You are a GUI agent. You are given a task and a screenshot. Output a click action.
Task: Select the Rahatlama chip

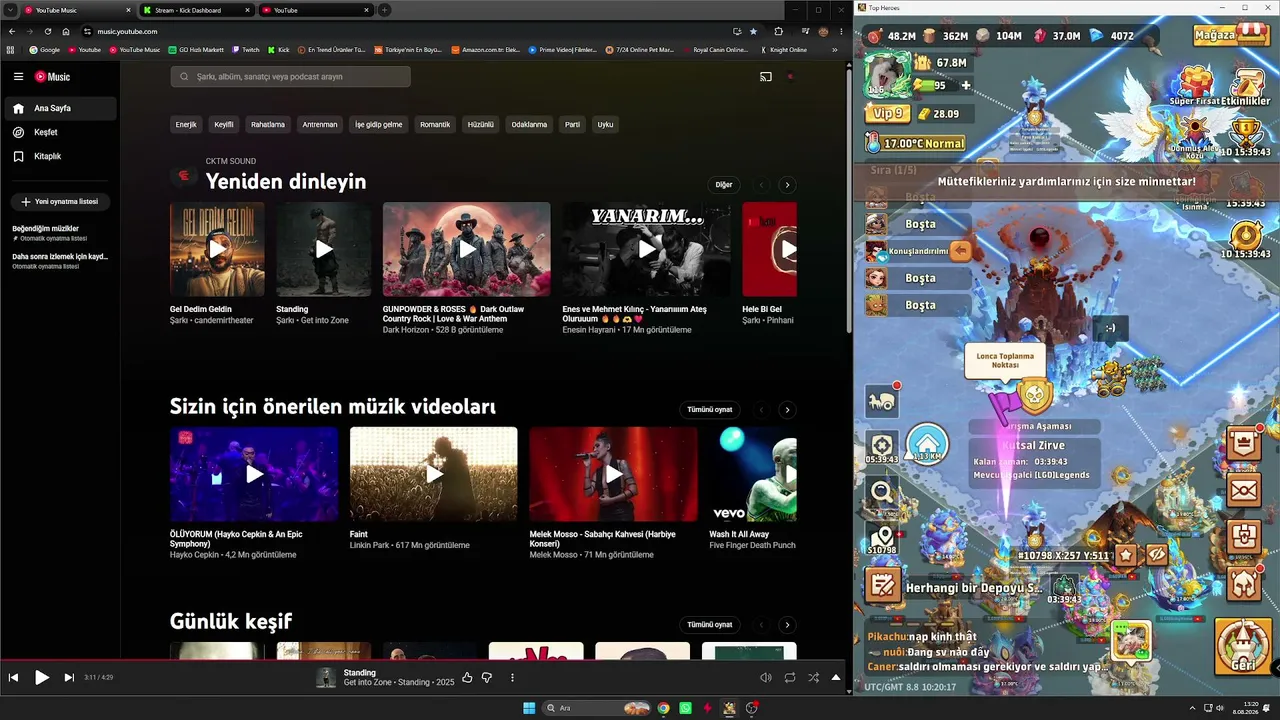(268, 125)
